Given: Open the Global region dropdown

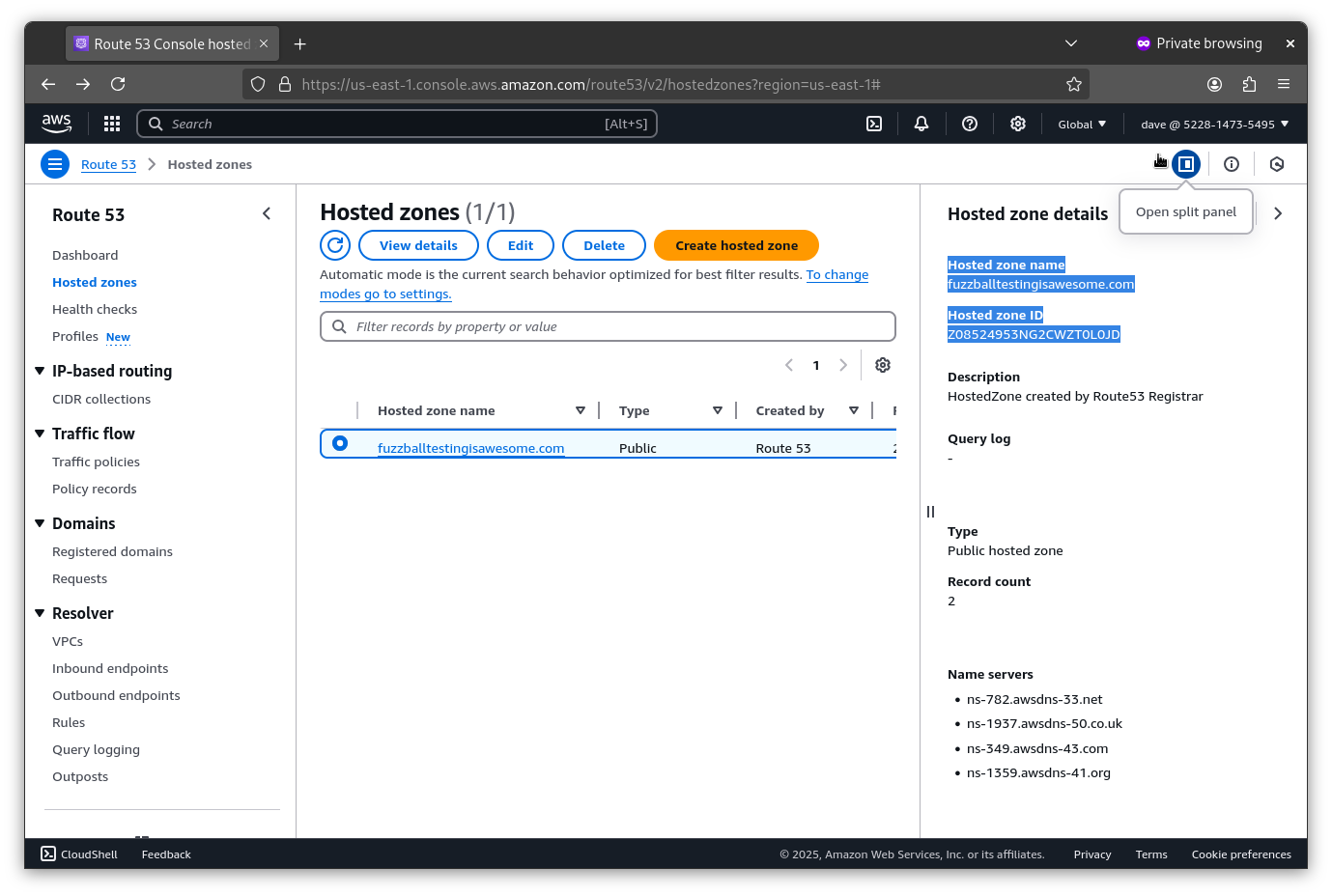Looking at the screenshot, I should pos(1082,124).
